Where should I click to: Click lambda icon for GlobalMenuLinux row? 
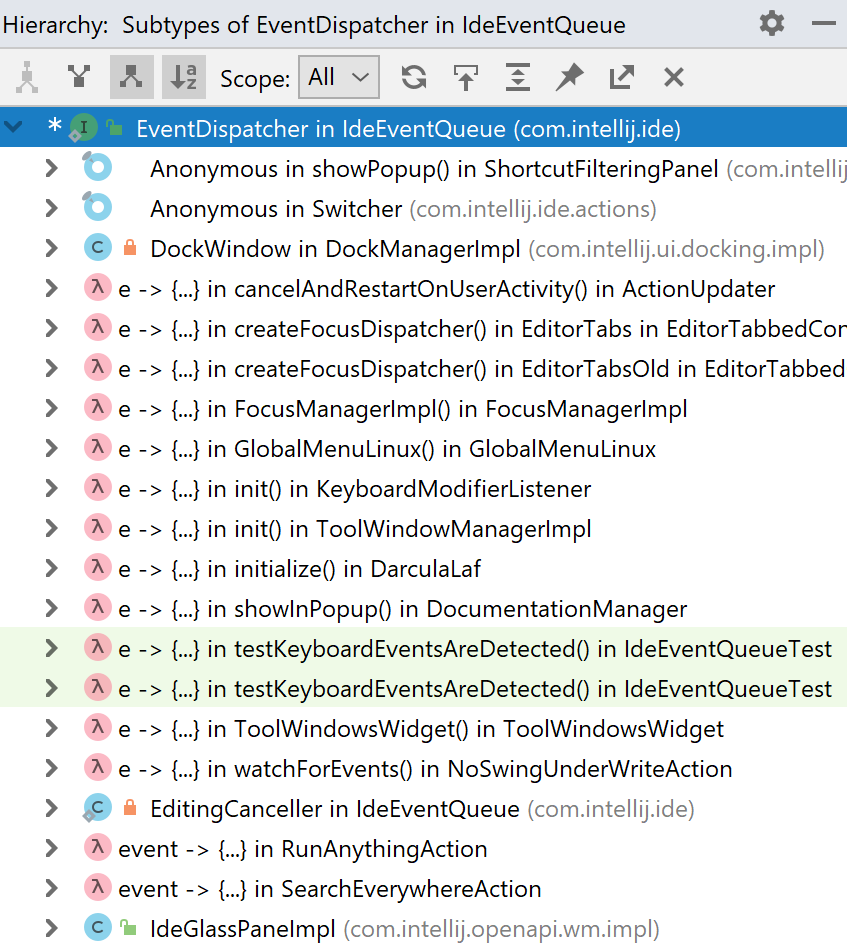[98, 448]
